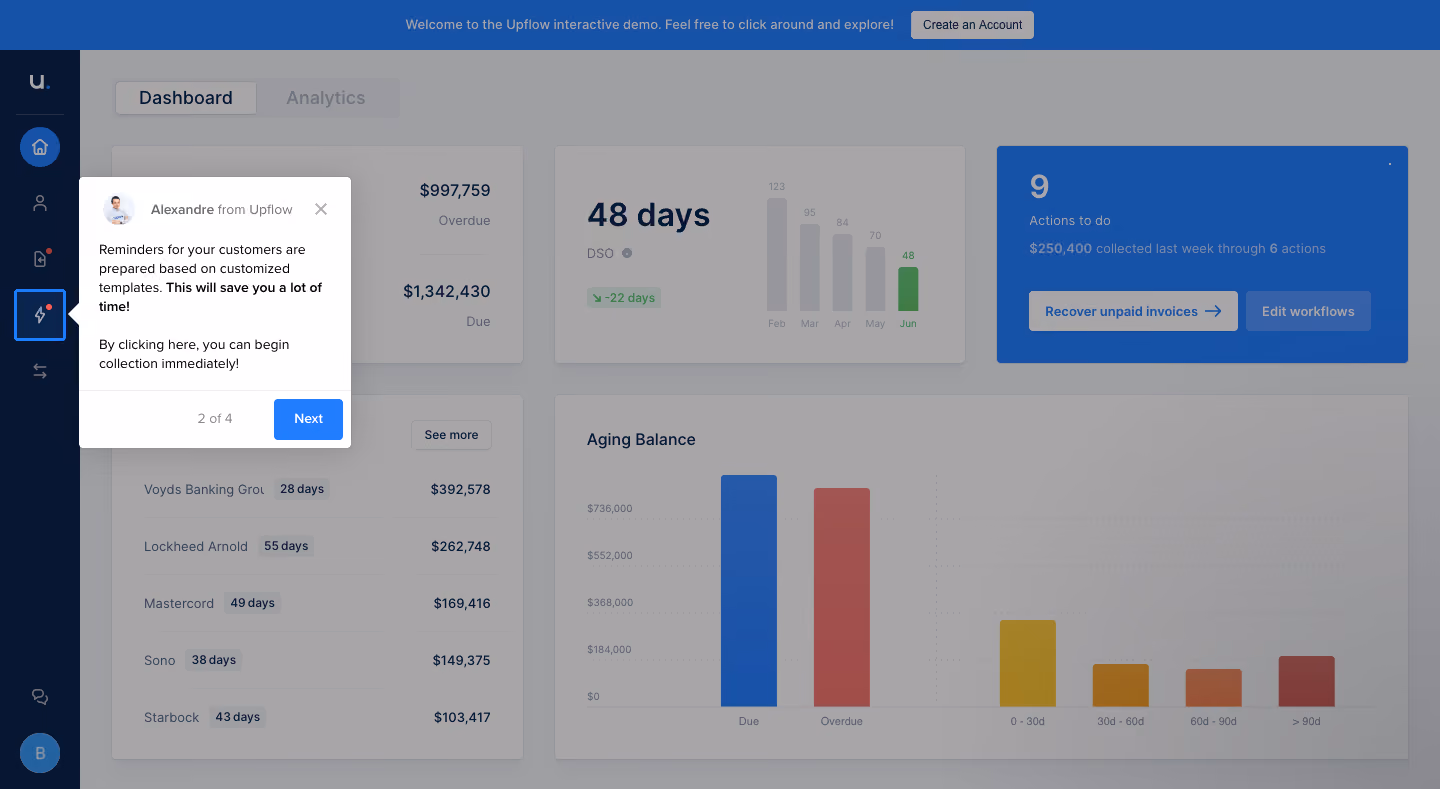Click the green Jun DSO bar
The height and width of the screenshot is (789, 1440).
(908, 289)
